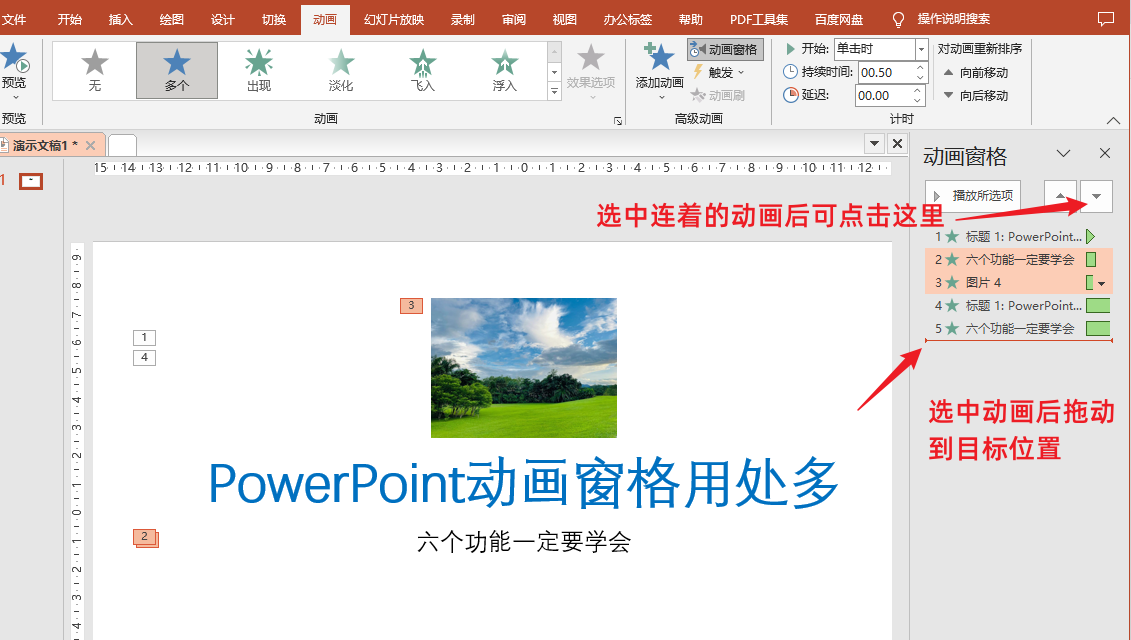The height and width of the screenshot is (640, 1131).
Task: Click the 动画刷 animation painter
Action: click(x=718, y=95)
